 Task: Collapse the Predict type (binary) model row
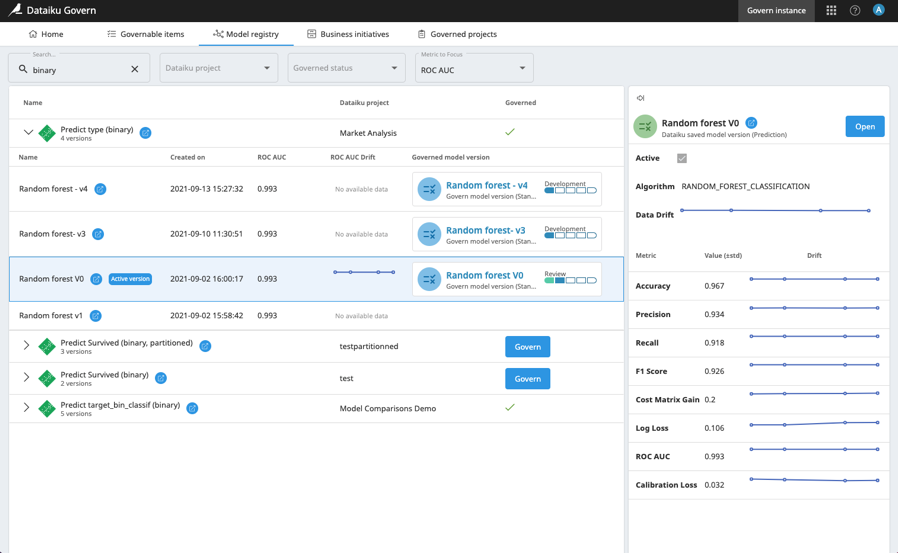(x=28, y=133)
